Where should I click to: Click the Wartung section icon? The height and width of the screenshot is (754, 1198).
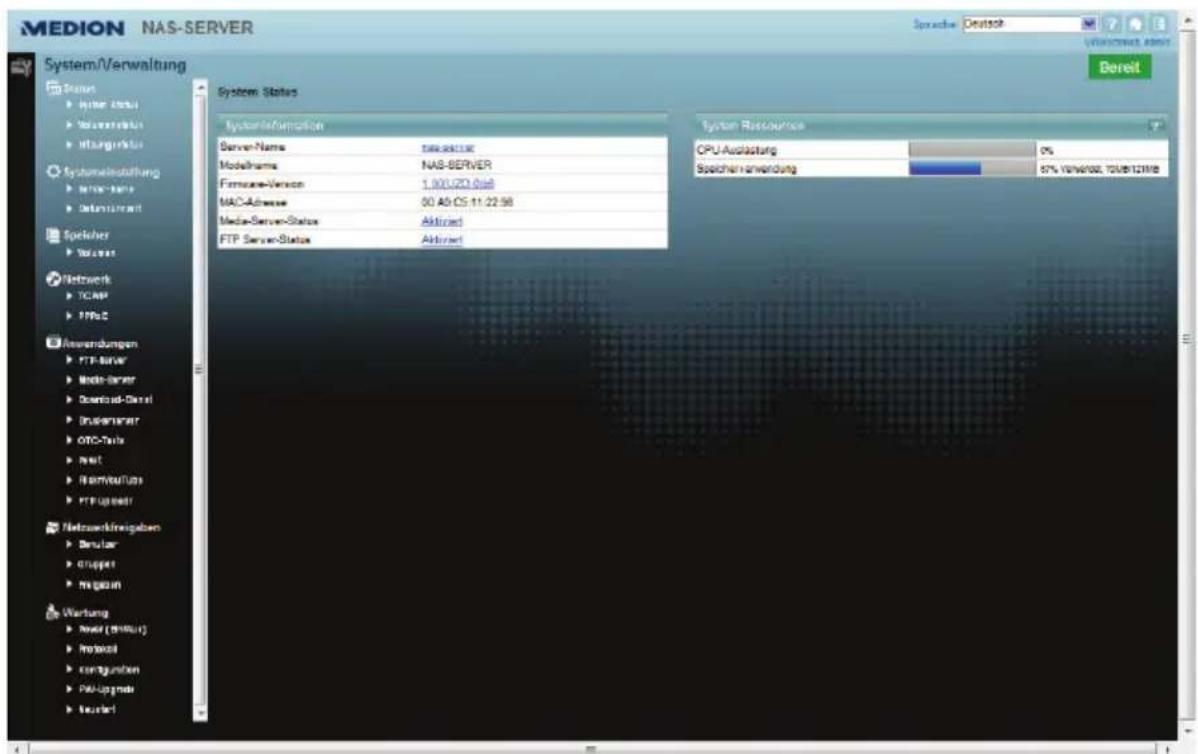tap(53, 612)
